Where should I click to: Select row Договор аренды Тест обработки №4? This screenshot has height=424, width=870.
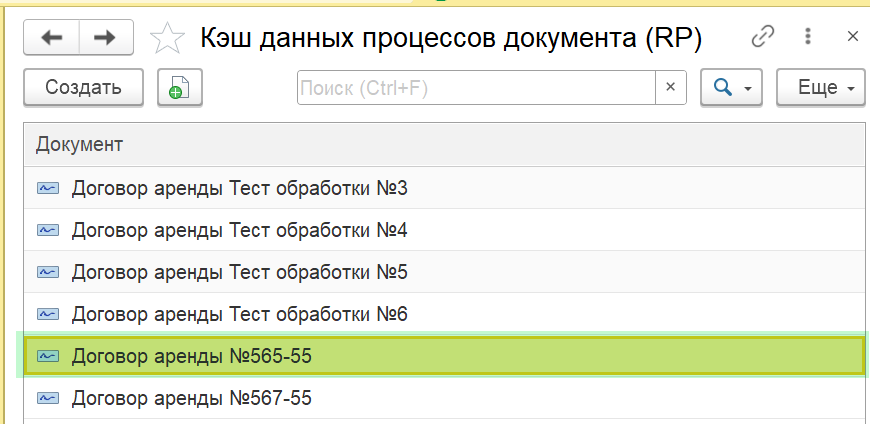pos(239,230)
